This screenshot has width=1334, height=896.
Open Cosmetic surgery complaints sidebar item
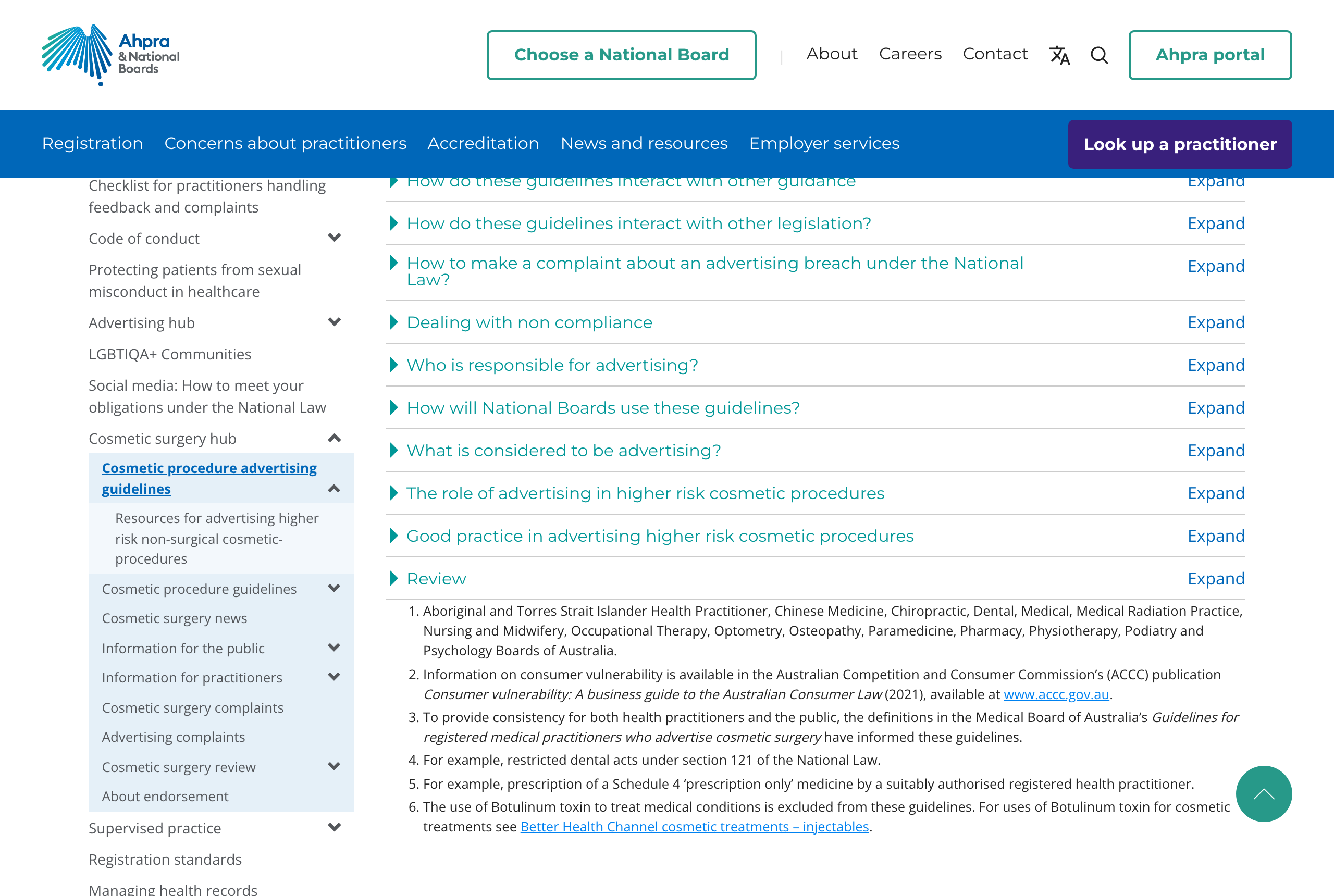pyautogui.click(x=193, y=708)
